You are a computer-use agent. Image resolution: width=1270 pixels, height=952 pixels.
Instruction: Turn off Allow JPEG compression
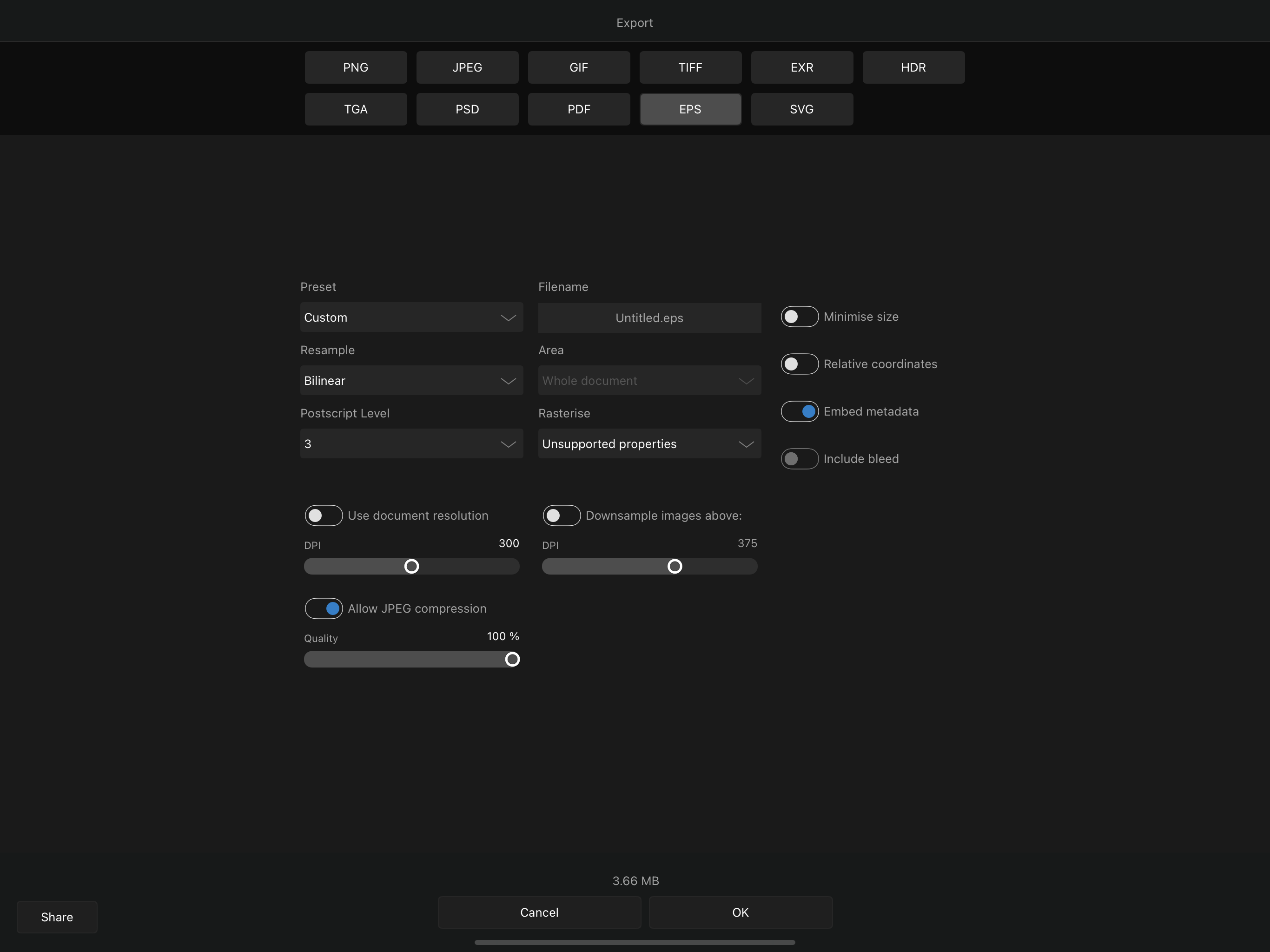pos(323,608)
